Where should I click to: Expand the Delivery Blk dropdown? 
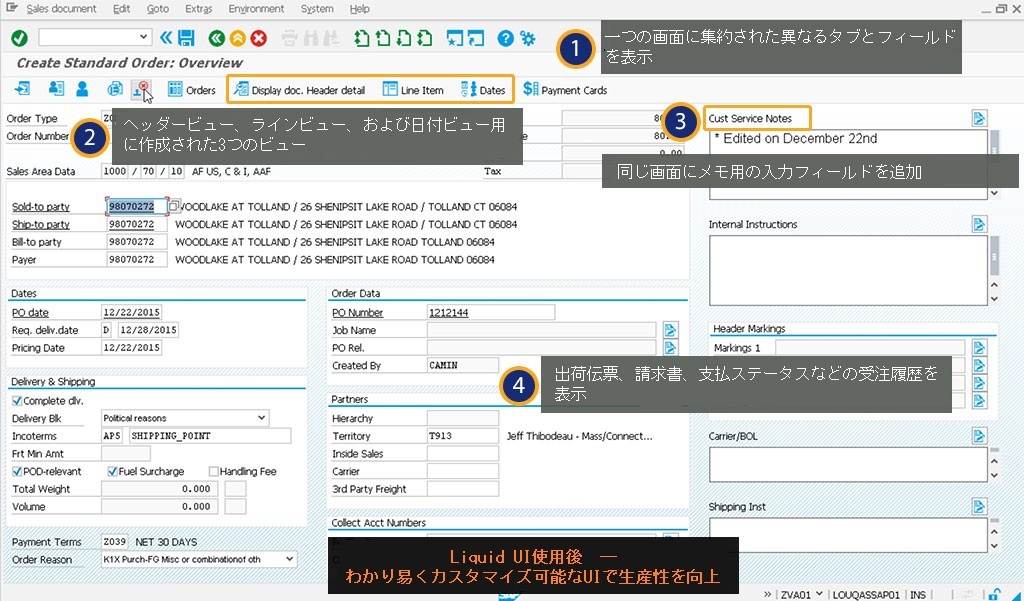[x=261, y=418]
